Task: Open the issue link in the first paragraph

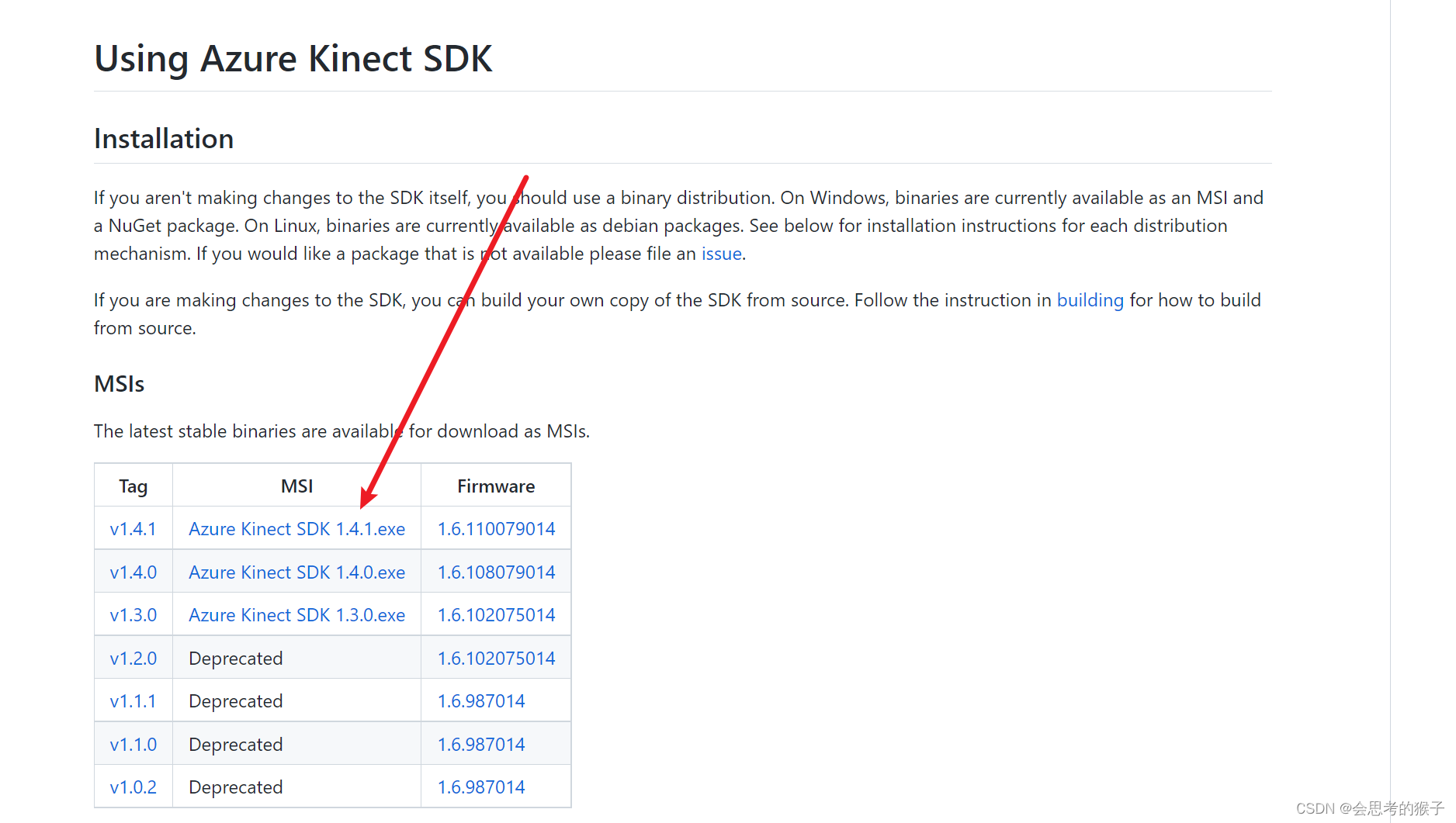Action: [x=720, y=254]
